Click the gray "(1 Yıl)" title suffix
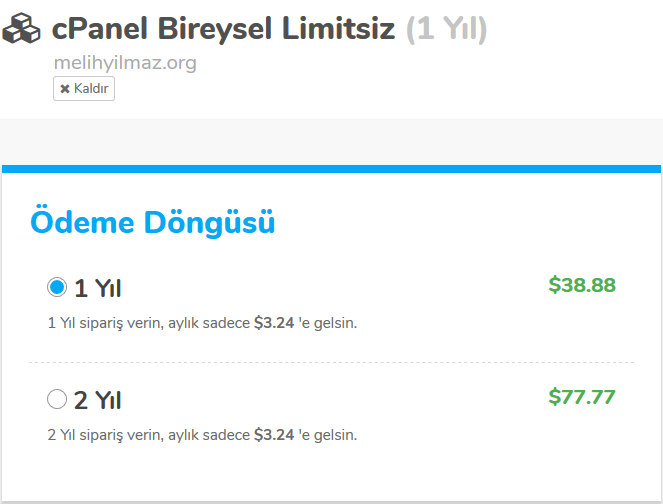663x504 pixels. [x=447, y=29]
